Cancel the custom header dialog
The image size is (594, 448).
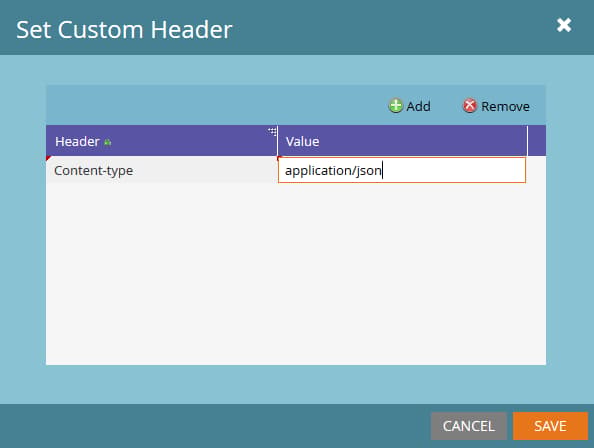[469, 426]
